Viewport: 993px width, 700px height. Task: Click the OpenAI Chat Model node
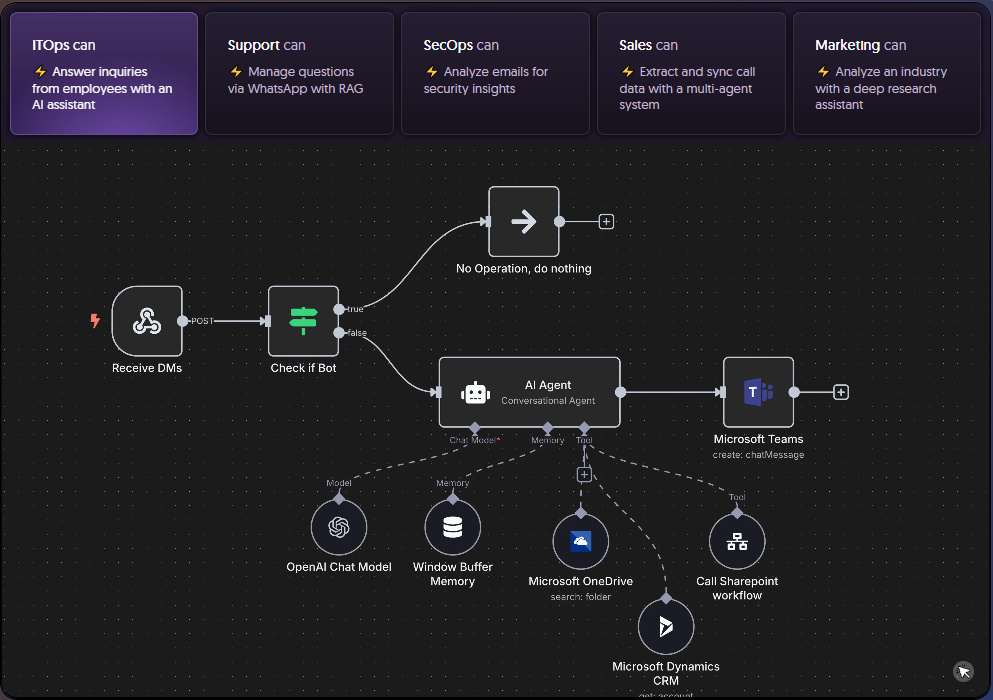click(x=338, y=527)
